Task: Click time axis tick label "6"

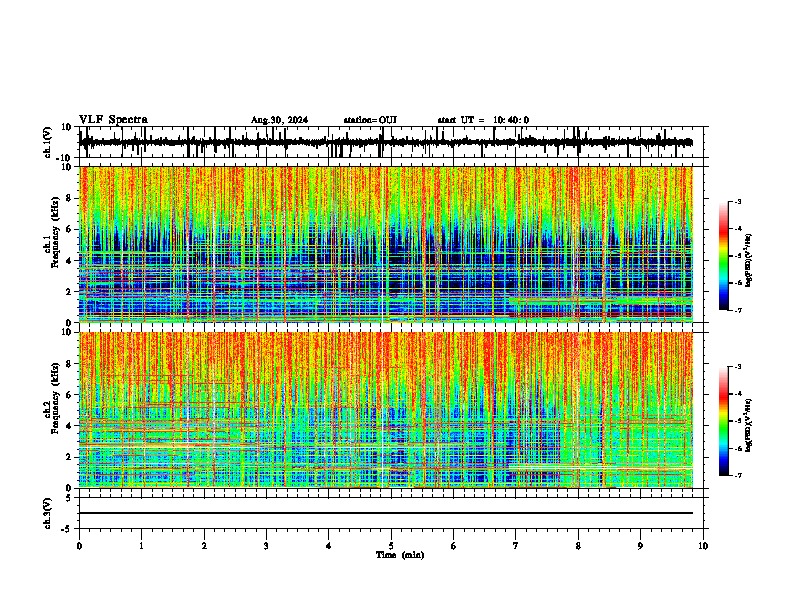Action: (453, 546)
